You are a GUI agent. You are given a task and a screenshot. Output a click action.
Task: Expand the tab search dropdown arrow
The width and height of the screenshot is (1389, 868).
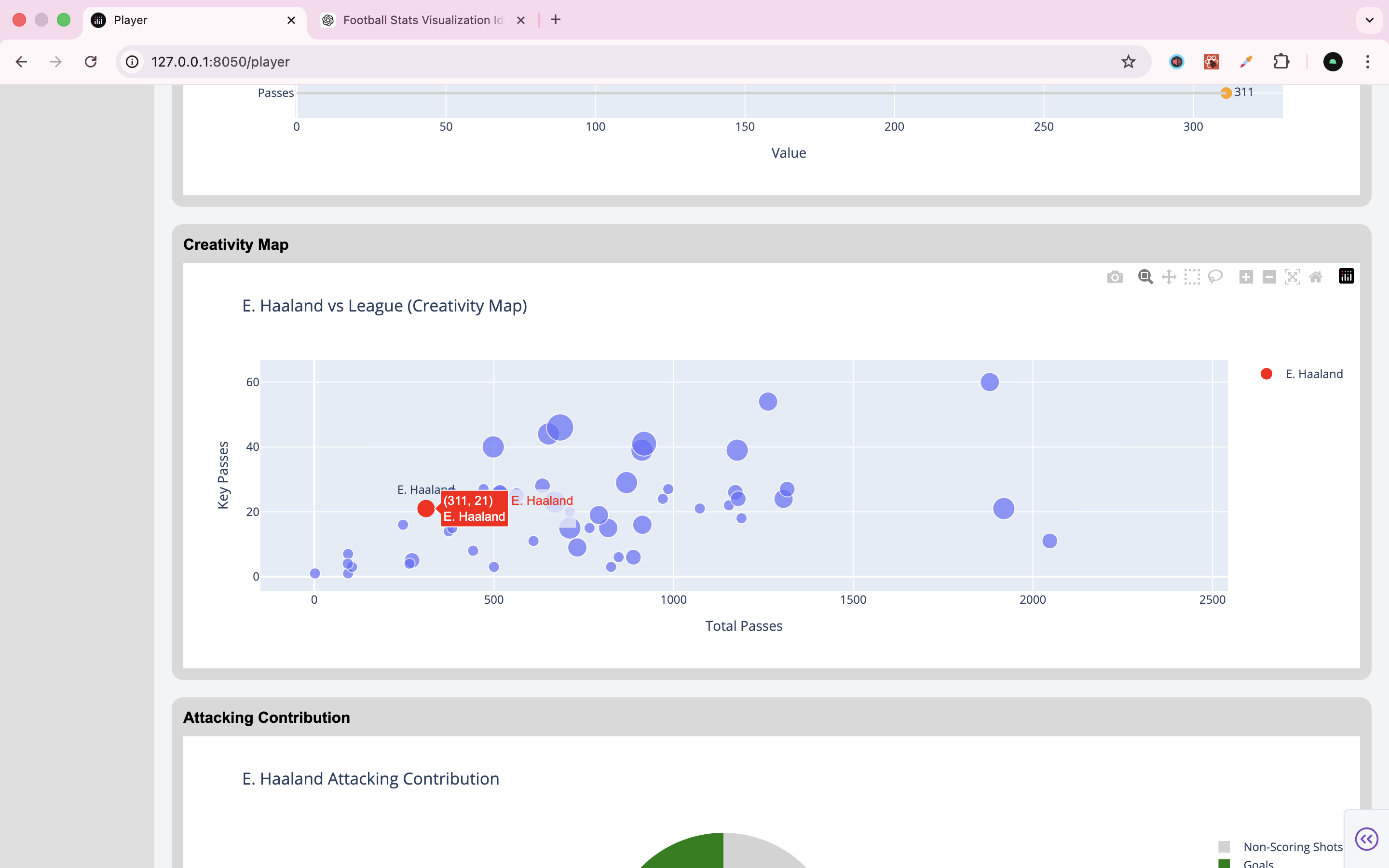1370,20
